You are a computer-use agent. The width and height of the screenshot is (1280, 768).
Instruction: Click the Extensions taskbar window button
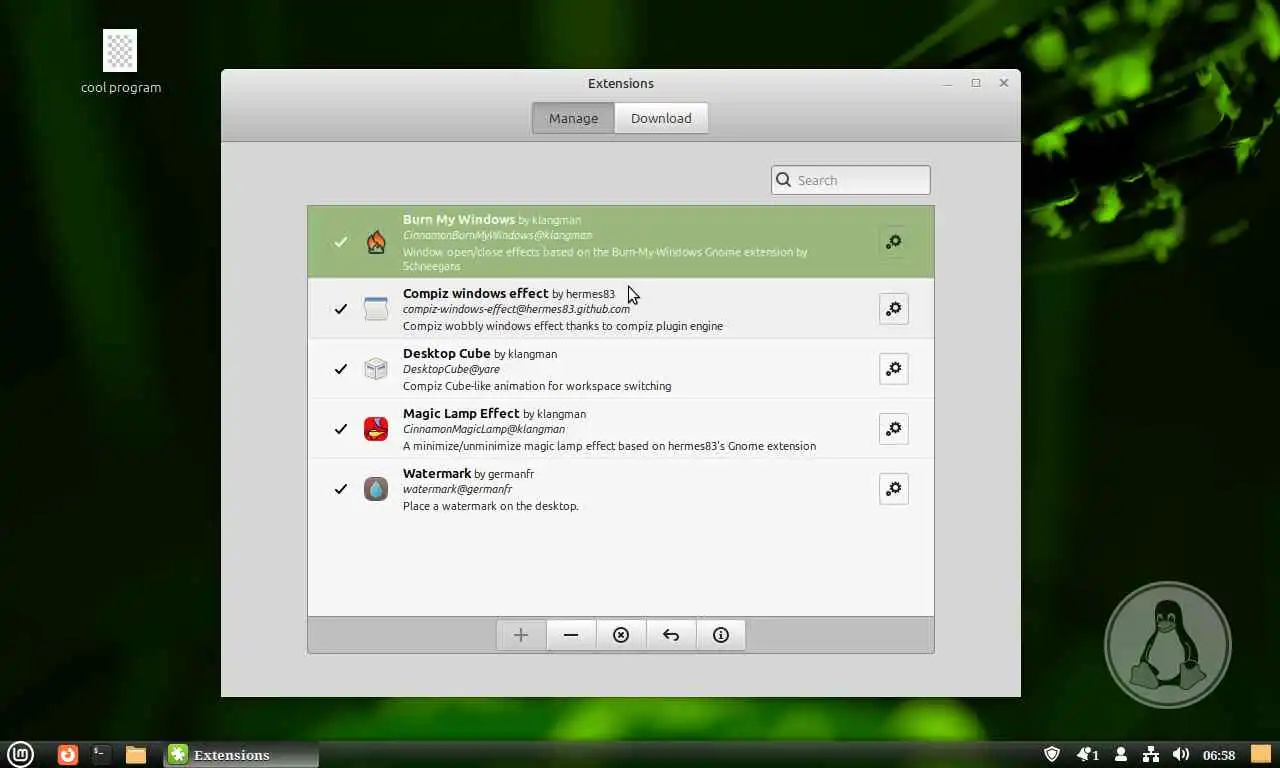click(x=241, y=755)
